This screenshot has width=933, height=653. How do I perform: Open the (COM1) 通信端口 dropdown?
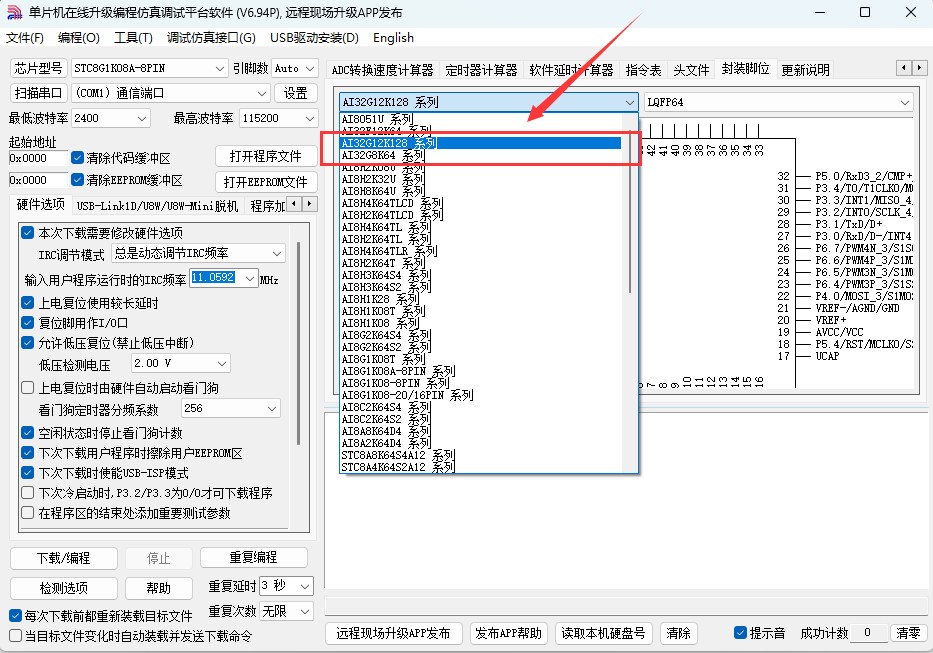(171, 93)
